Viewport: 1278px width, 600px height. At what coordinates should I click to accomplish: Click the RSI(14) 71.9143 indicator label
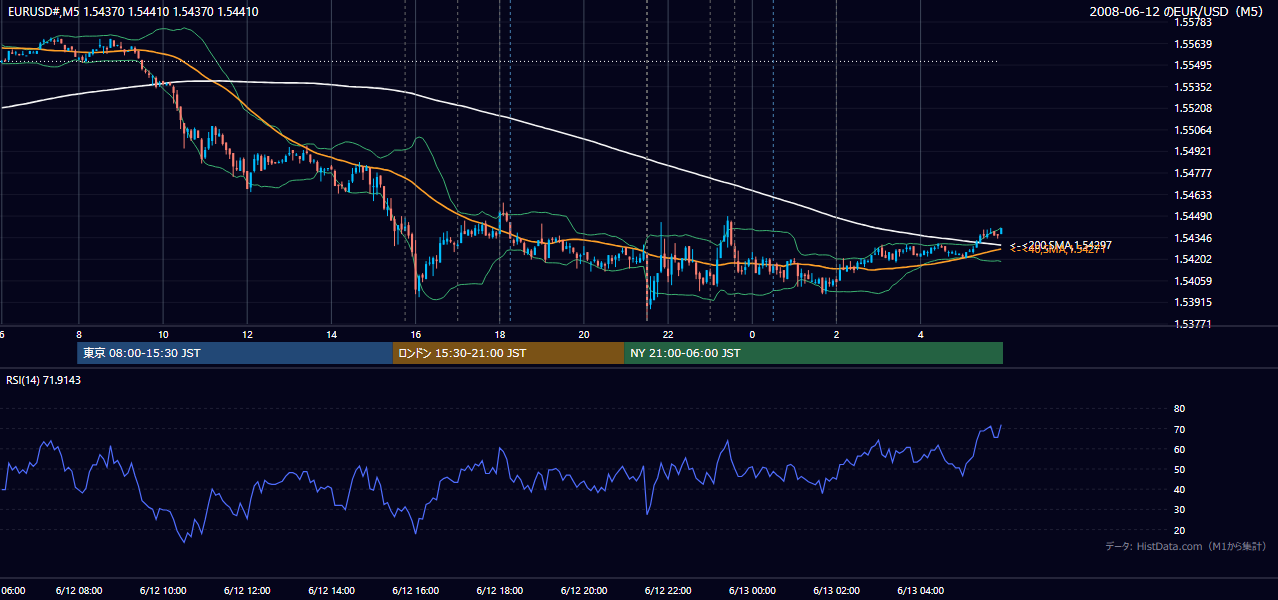(44, 380)
